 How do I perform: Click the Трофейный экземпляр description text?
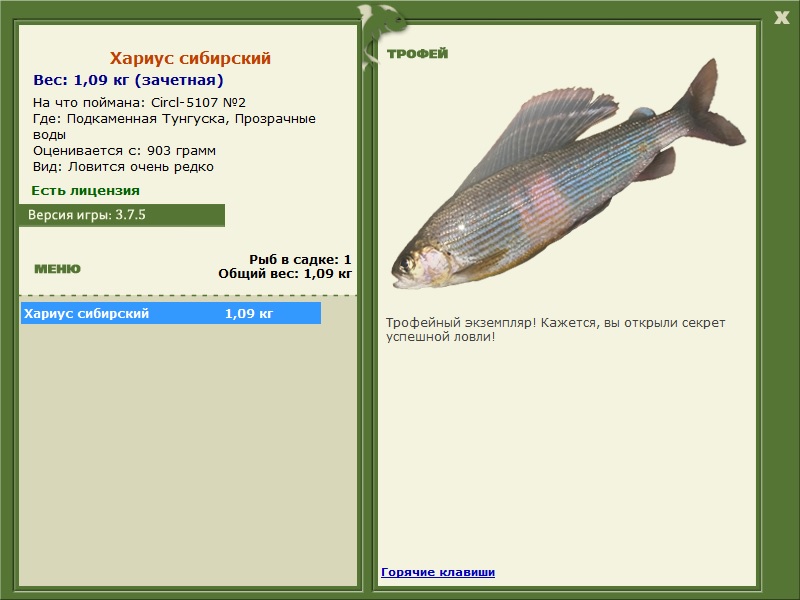click(555, 330)
